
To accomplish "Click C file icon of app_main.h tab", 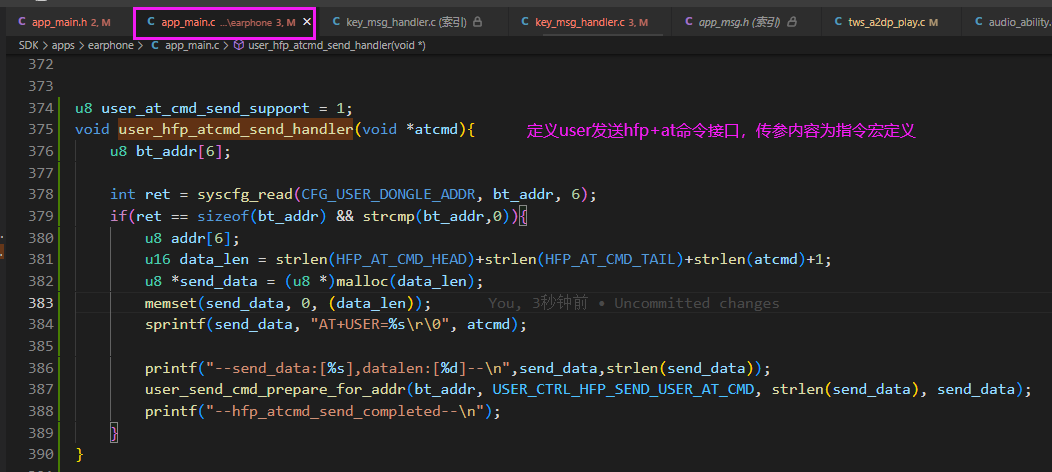I will [22, 22].
